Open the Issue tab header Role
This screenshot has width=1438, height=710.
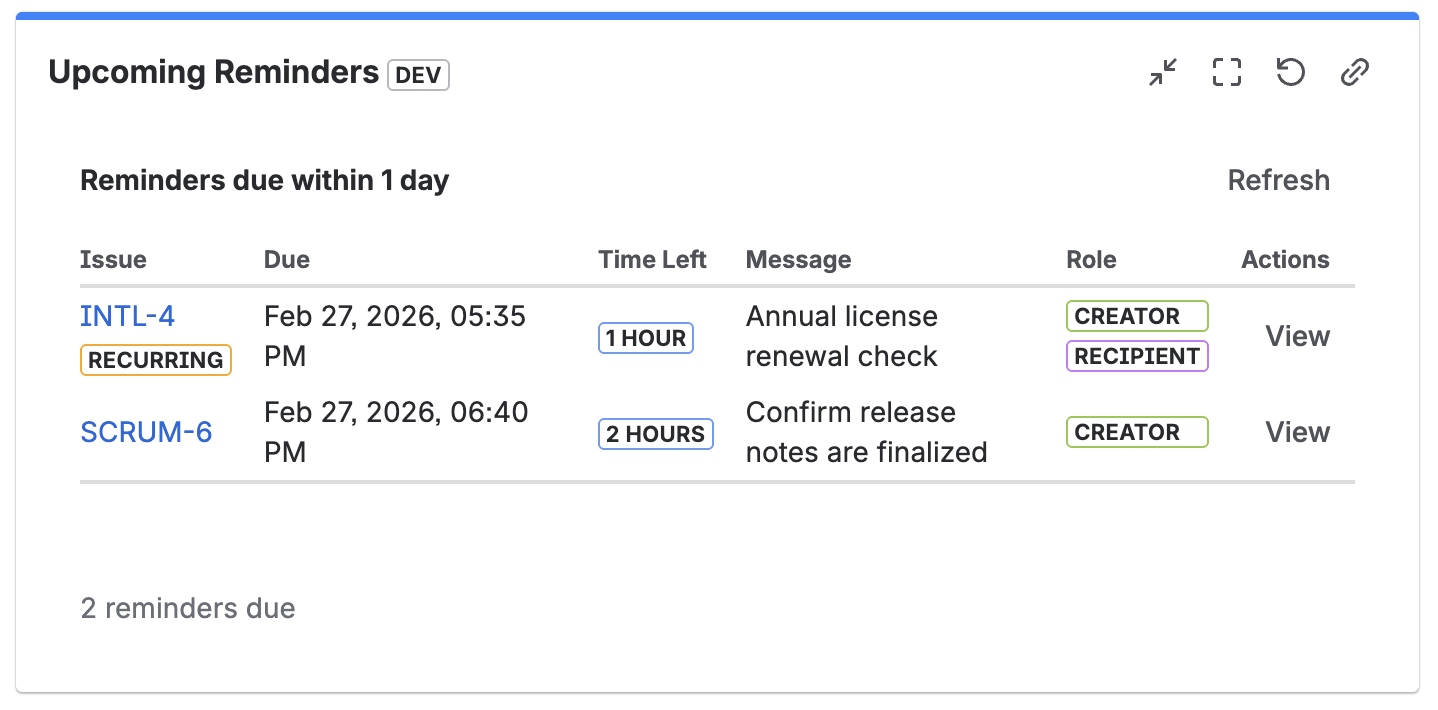1090,259
